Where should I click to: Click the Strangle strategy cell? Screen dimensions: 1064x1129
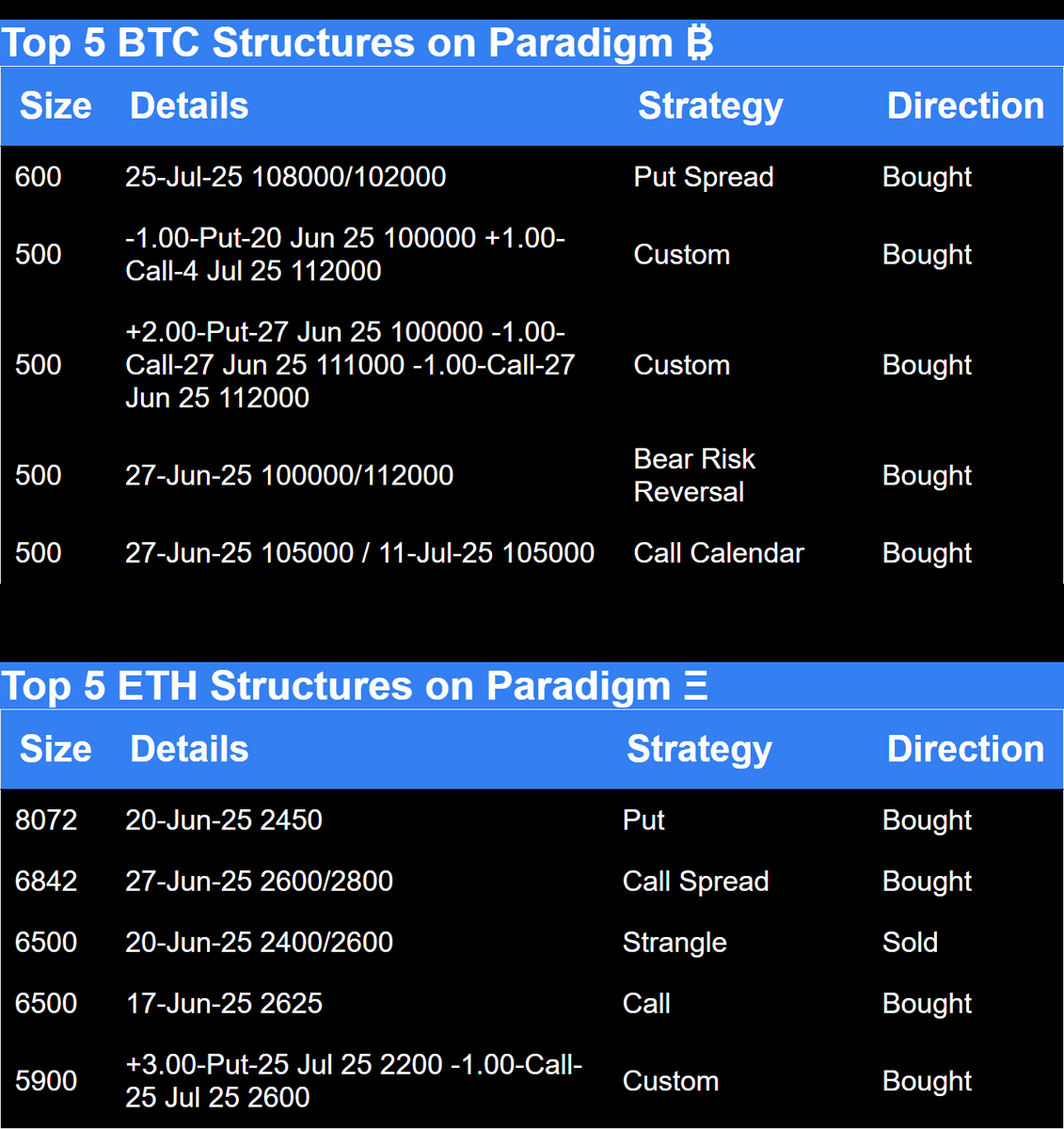click(x=675, y=943)
